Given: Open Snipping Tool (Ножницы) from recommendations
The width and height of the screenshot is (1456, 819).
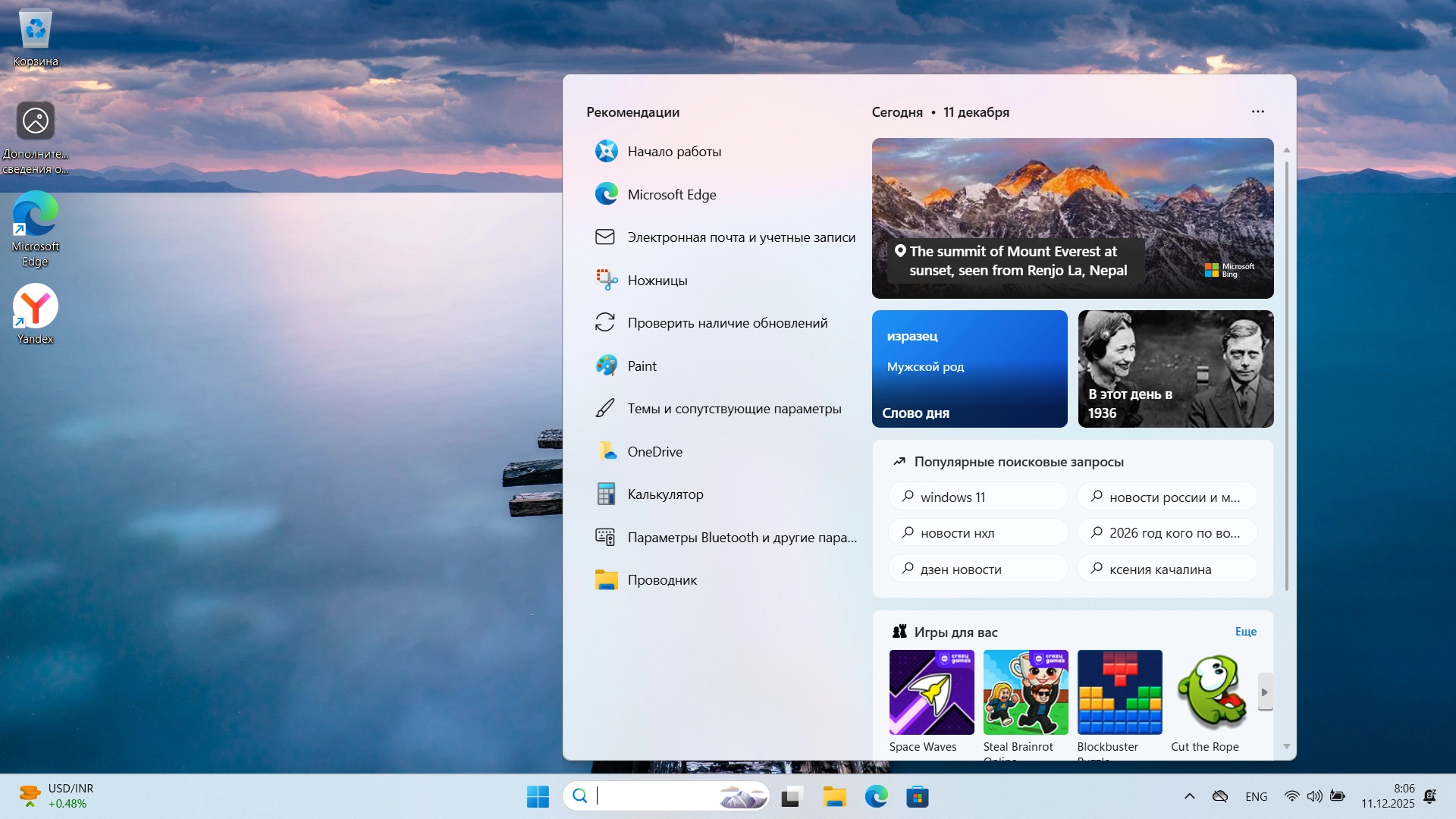Looking at the screenshot, I should pyautogui.click(x=657, y=281).
